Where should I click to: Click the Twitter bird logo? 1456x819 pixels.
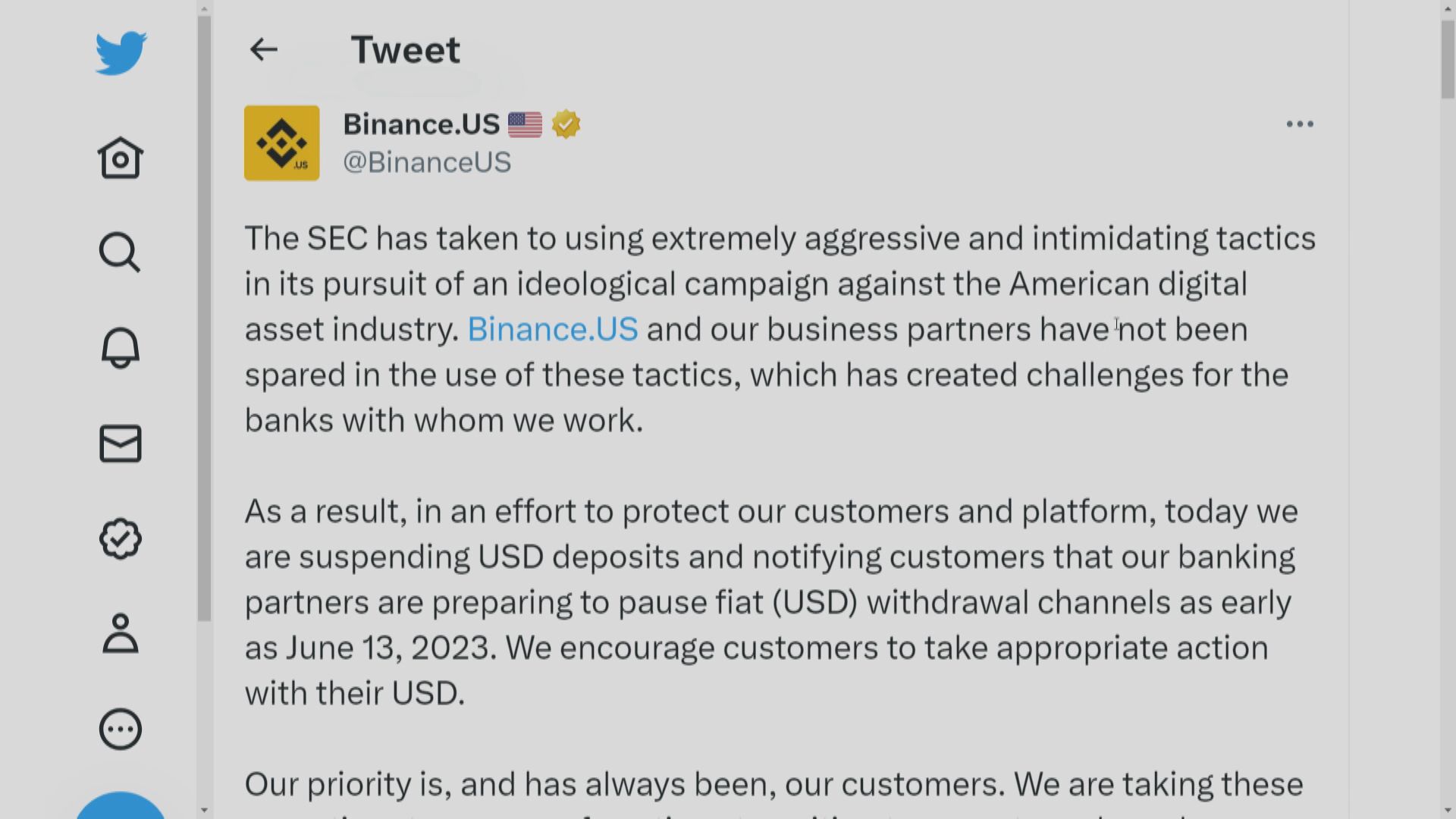tap(121, 53)
